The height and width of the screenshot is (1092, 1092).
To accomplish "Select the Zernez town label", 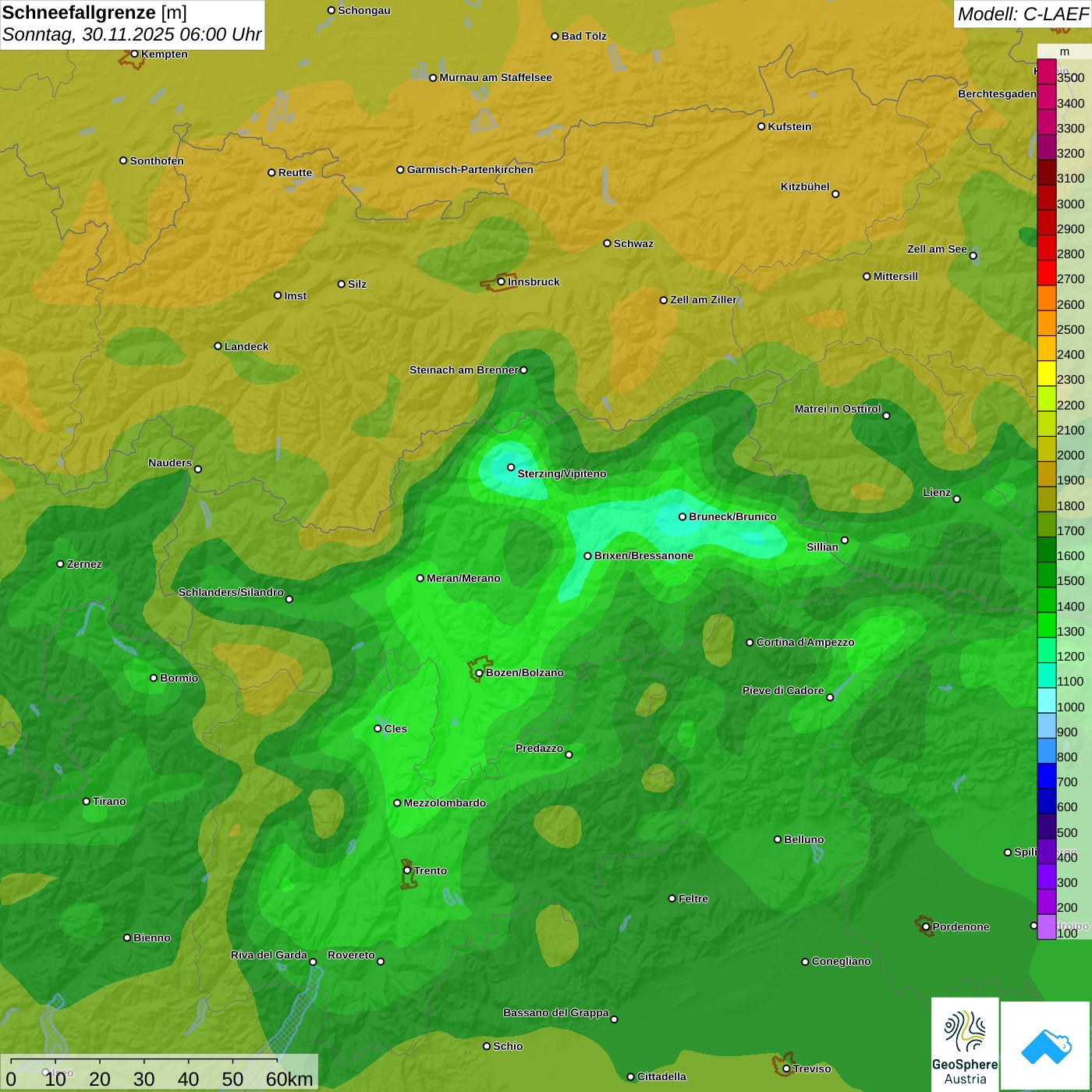I will tap(84, 564).
